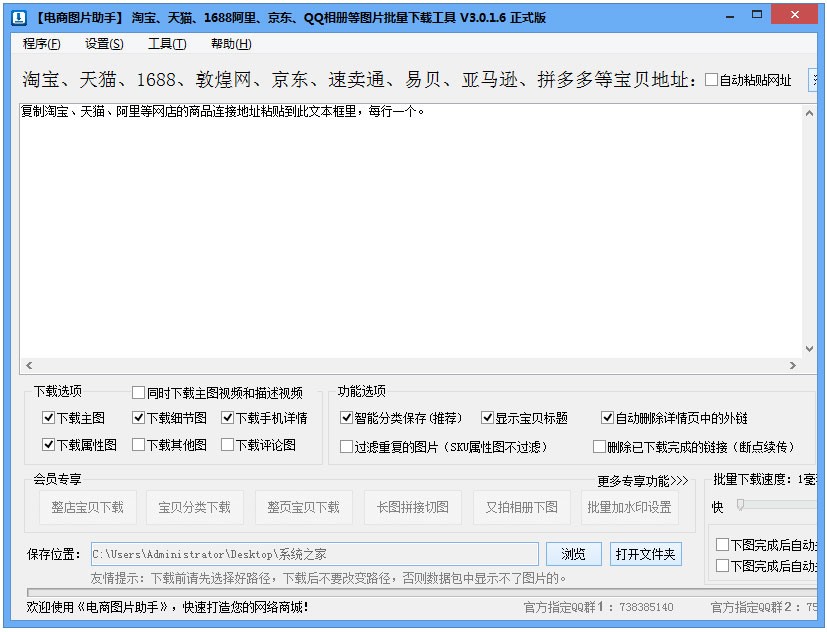Enable 自动粘贴网址 checkbox

[x=711, y=80]
